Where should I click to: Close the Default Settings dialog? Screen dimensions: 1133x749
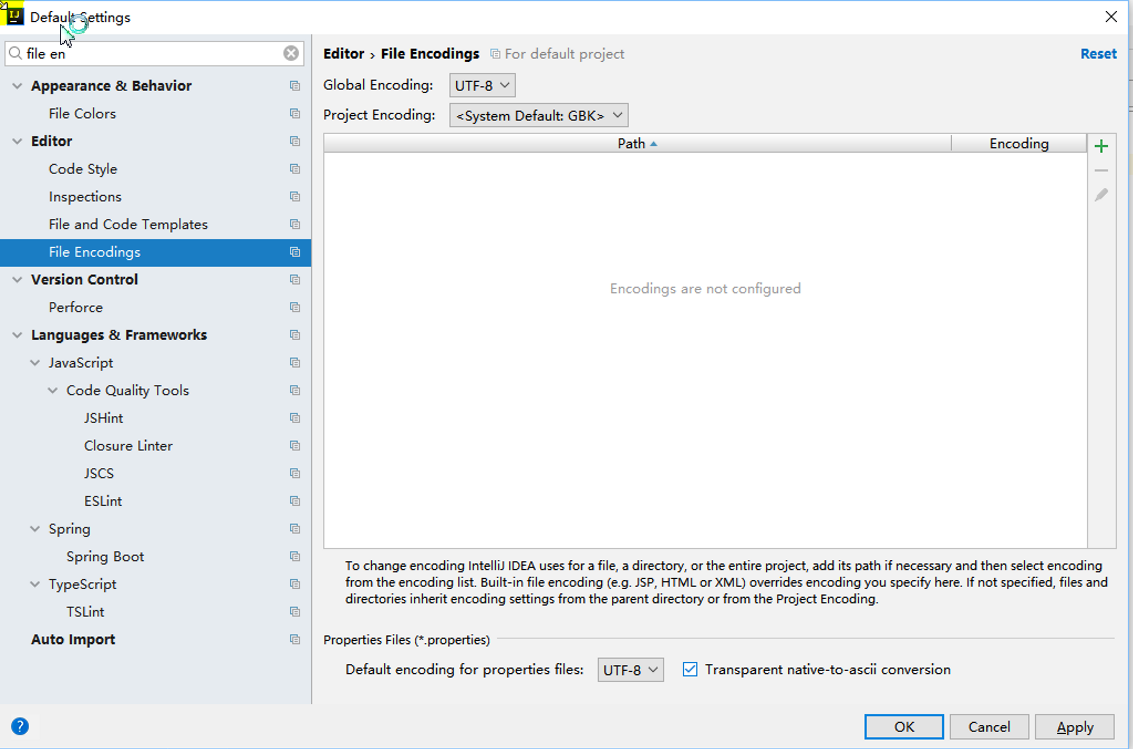click(1111, 17)
